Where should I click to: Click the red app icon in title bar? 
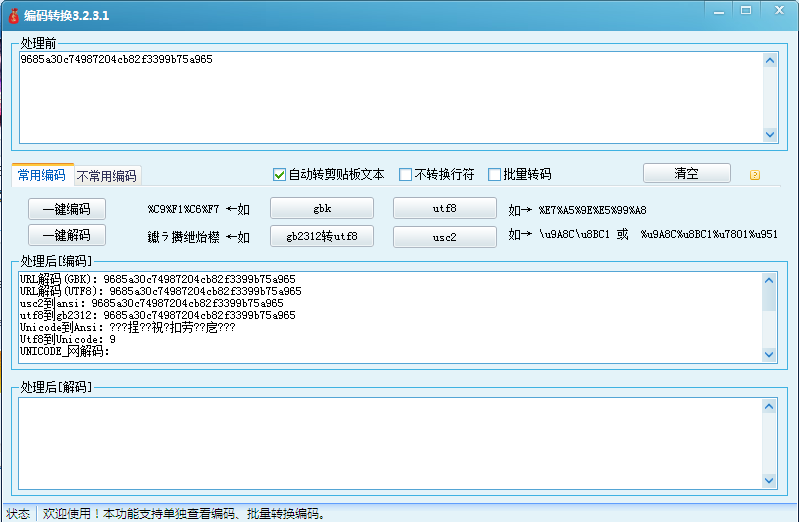pyautogui.click(x=14, y=16)
